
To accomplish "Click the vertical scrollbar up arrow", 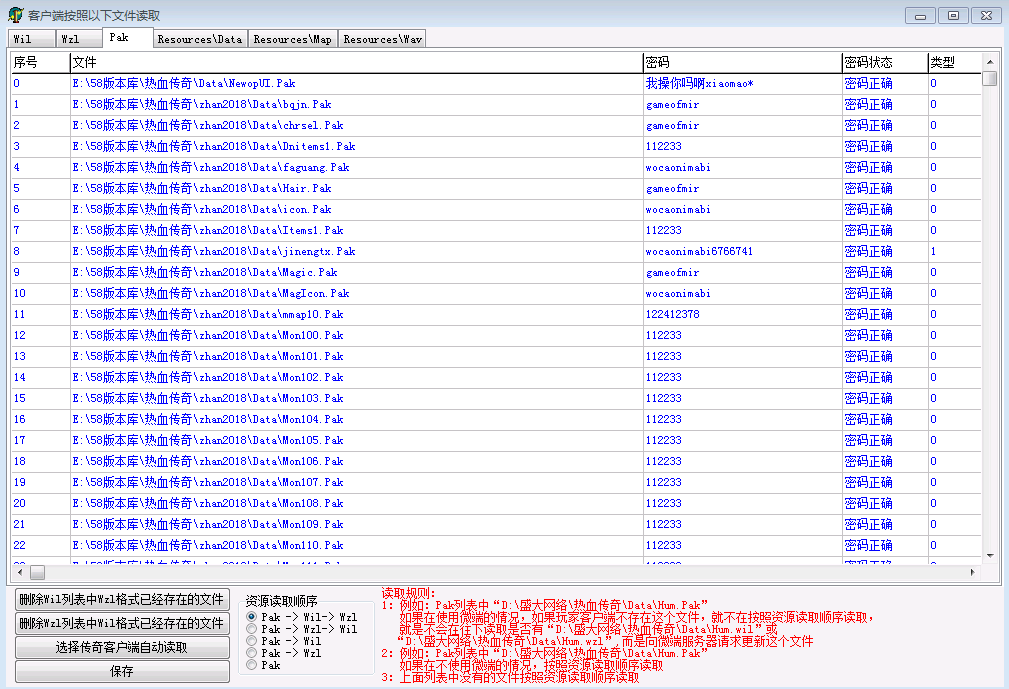I will (x=989, y=61).
